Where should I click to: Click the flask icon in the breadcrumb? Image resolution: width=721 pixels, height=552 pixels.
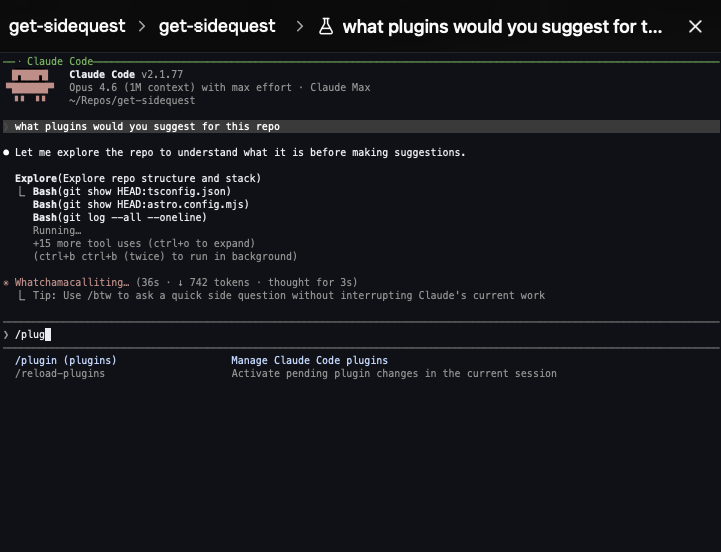[x=325, y=27]
